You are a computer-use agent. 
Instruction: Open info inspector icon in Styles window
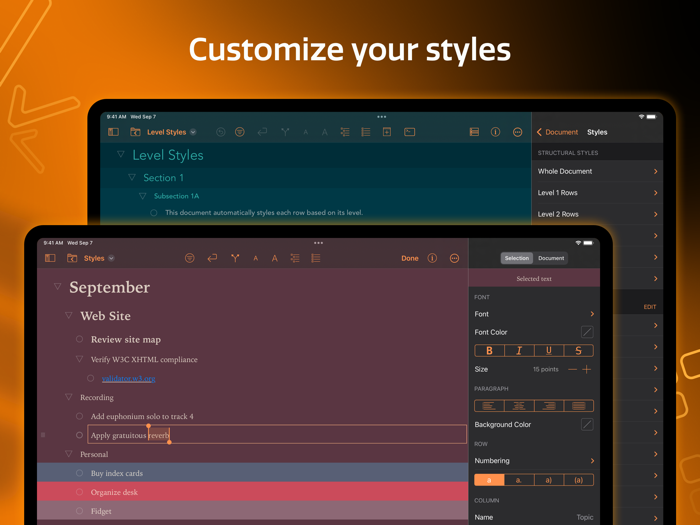pyautogui.click(x=432, y=258)
